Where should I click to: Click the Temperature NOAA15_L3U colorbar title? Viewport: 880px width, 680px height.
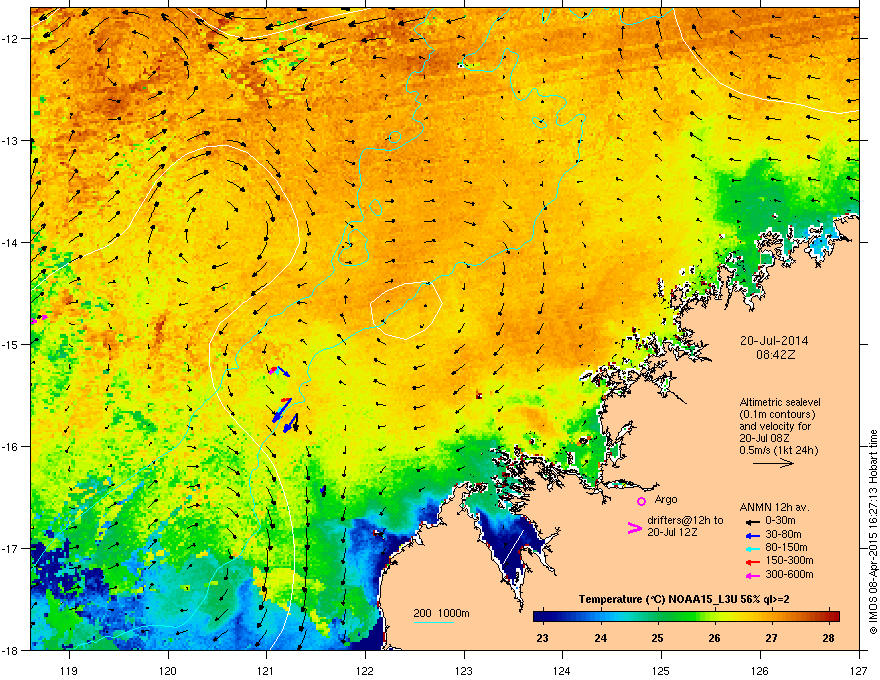pyautogui.click(x=684, y=599)
